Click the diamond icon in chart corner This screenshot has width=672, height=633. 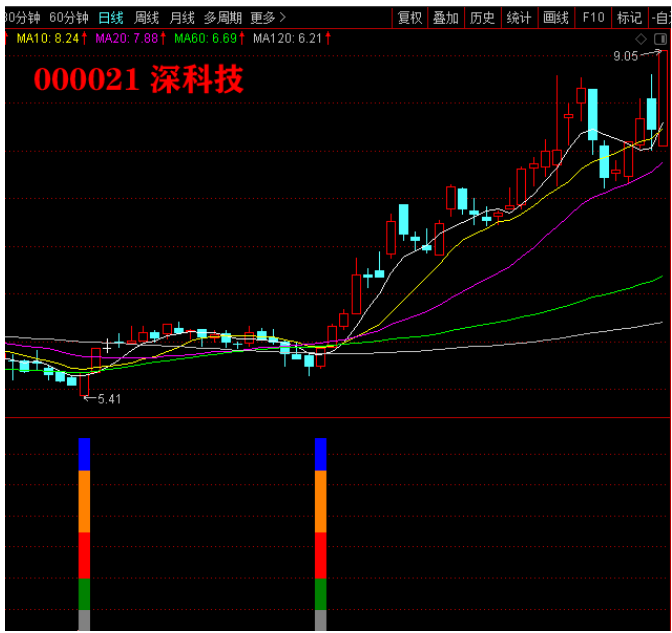(x=641, y=39)
